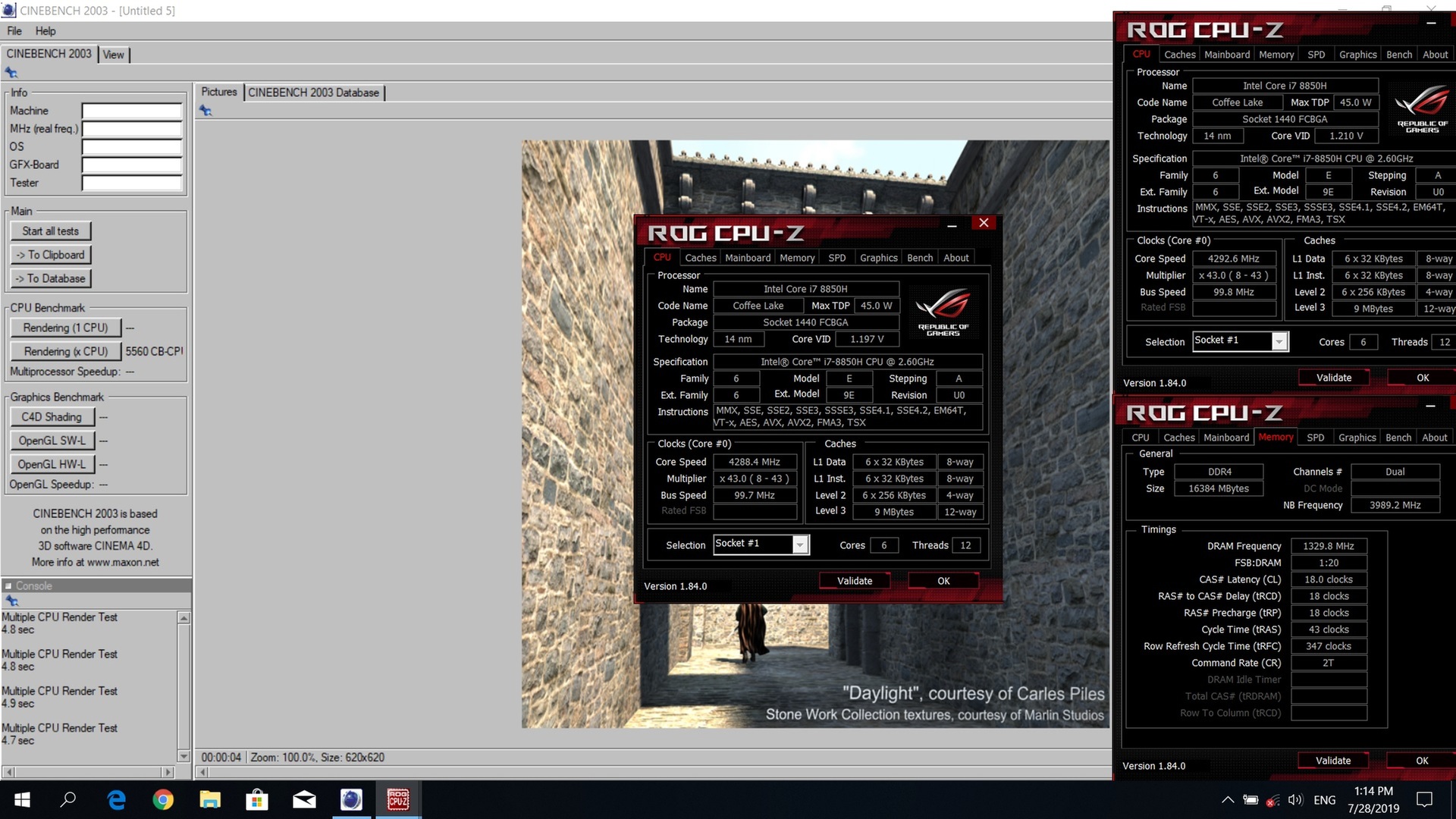Click the MHz (real freq.) input field
1456x819 pixels.
point(132,129)
